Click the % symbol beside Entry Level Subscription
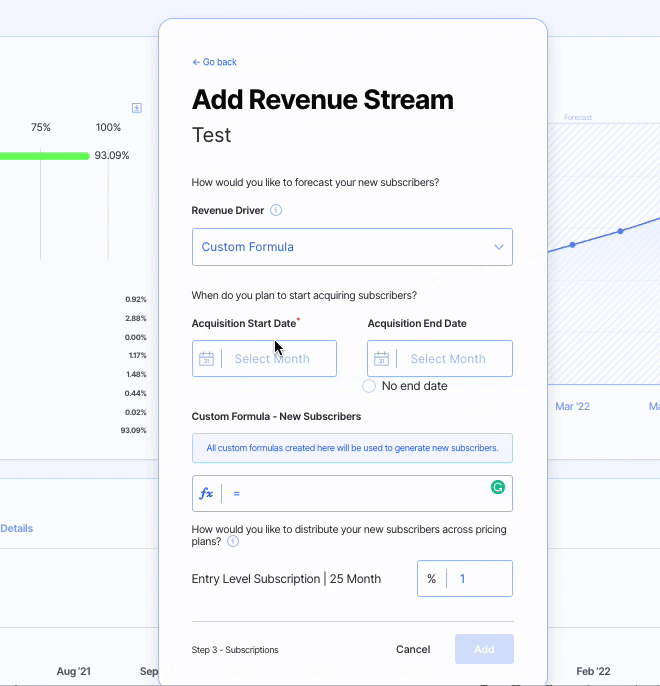Image resolution: width=660 pixels, height=686 pixels. pos(432,579)
